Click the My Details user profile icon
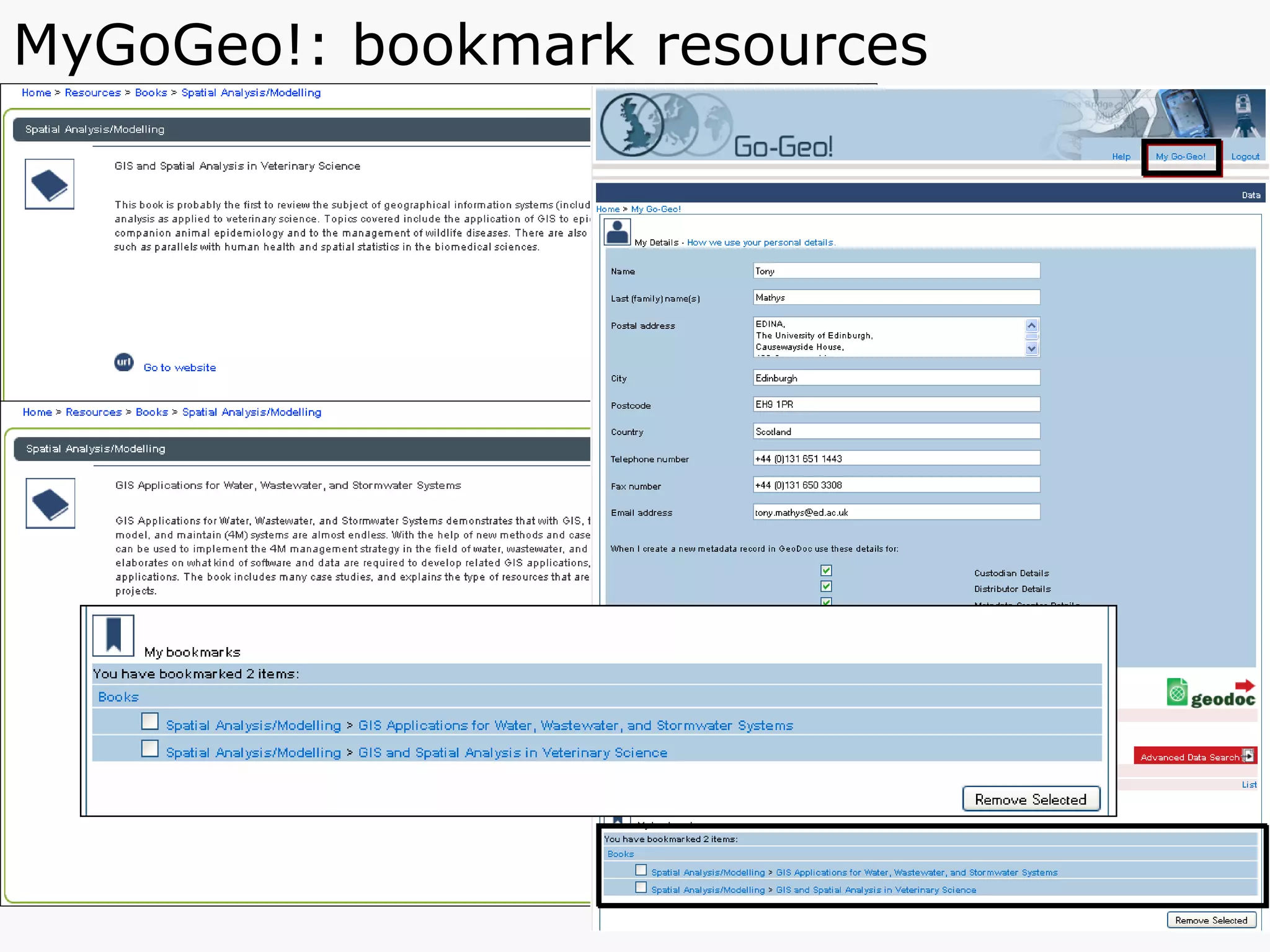 click(x=617, y=232)
